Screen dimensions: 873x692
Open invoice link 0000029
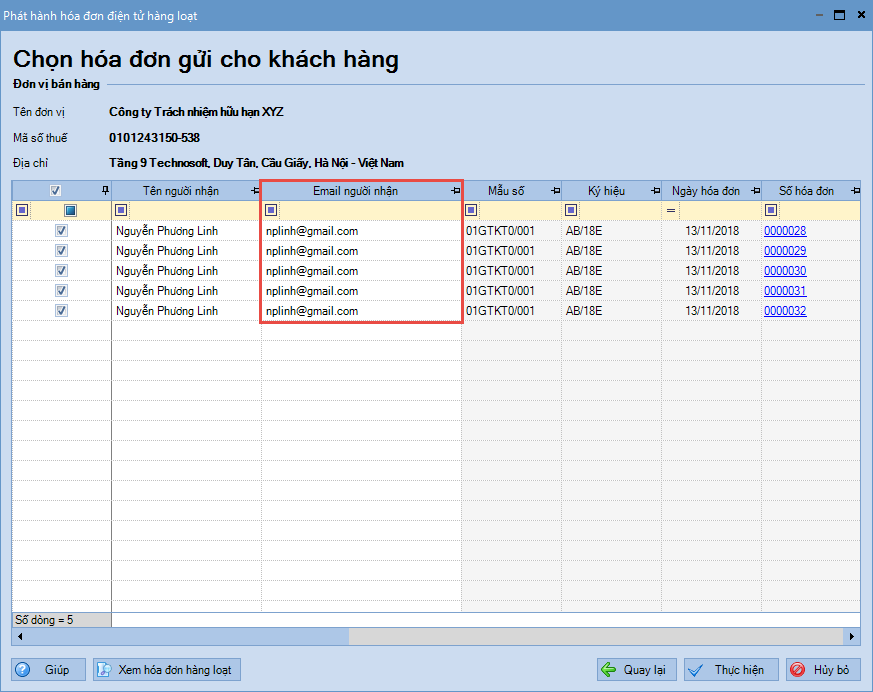point(785,251)
